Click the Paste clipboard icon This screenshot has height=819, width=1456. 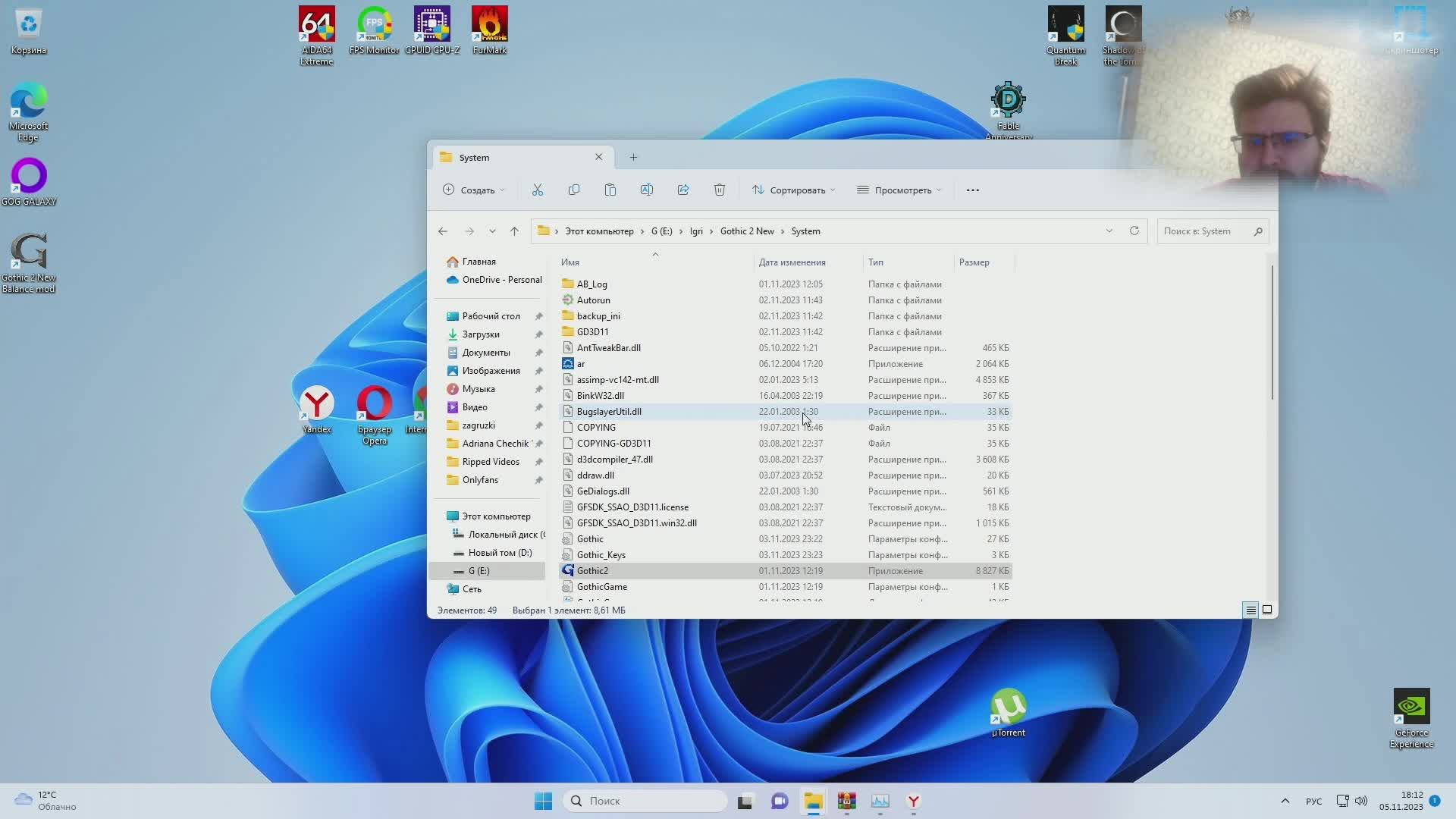610,190
